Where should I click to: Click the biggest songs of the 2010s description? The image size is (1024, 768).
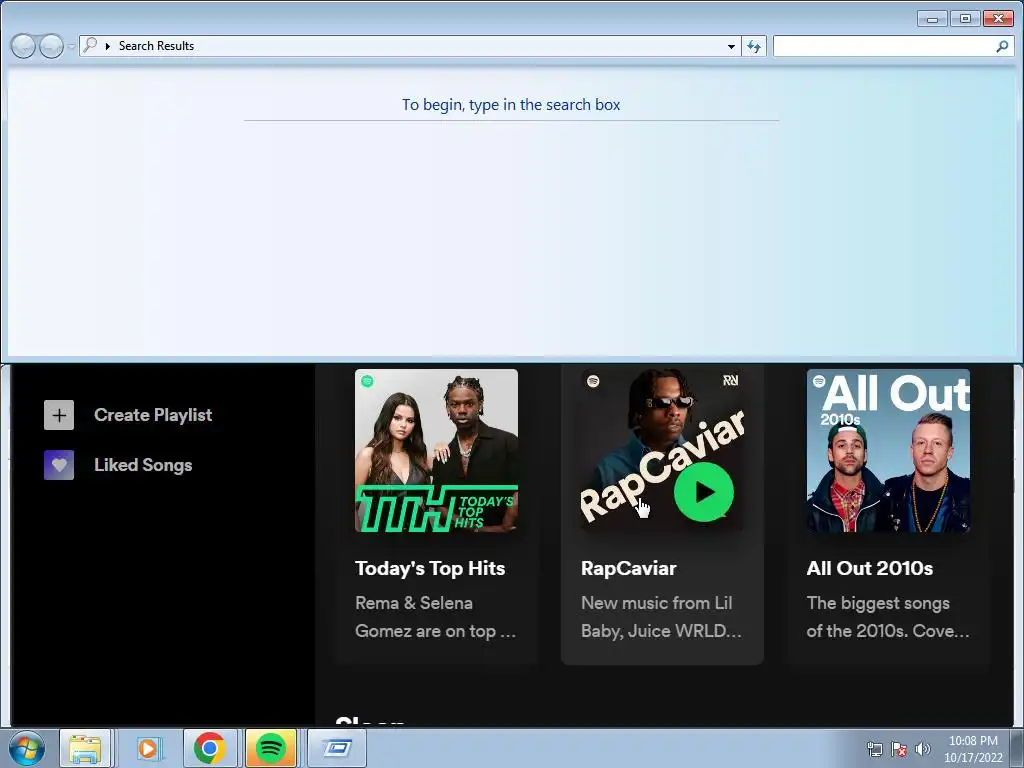(x=888, y=617)
